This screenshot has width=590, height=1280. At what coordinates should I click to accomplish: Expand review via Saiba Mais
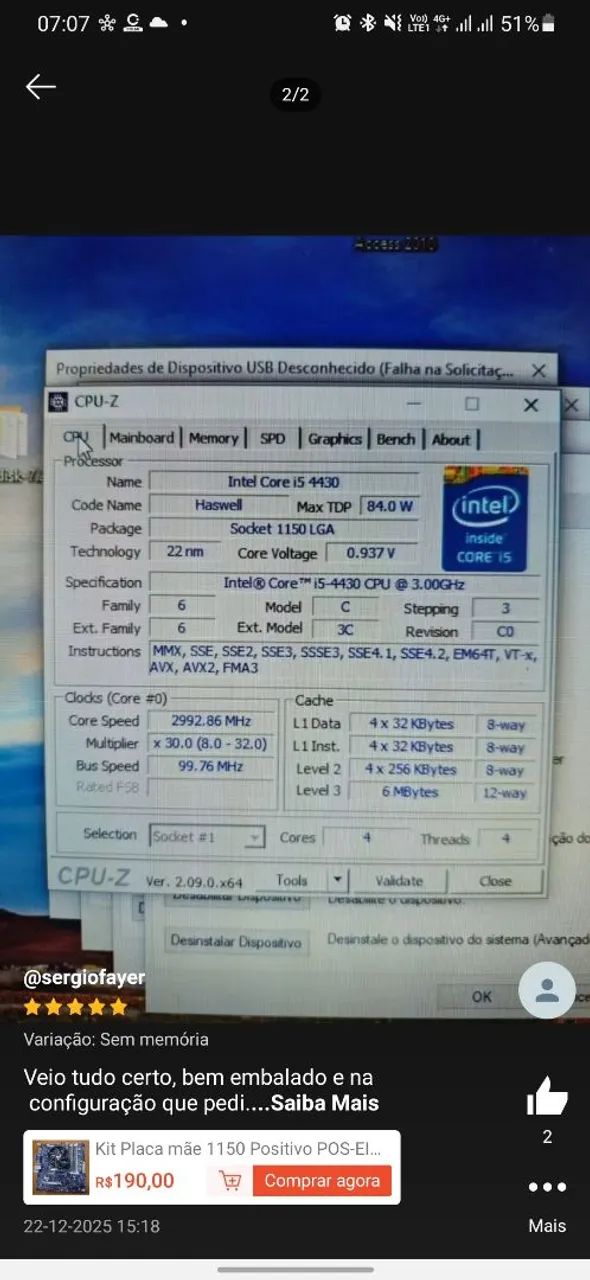[x=325, y=1104]
